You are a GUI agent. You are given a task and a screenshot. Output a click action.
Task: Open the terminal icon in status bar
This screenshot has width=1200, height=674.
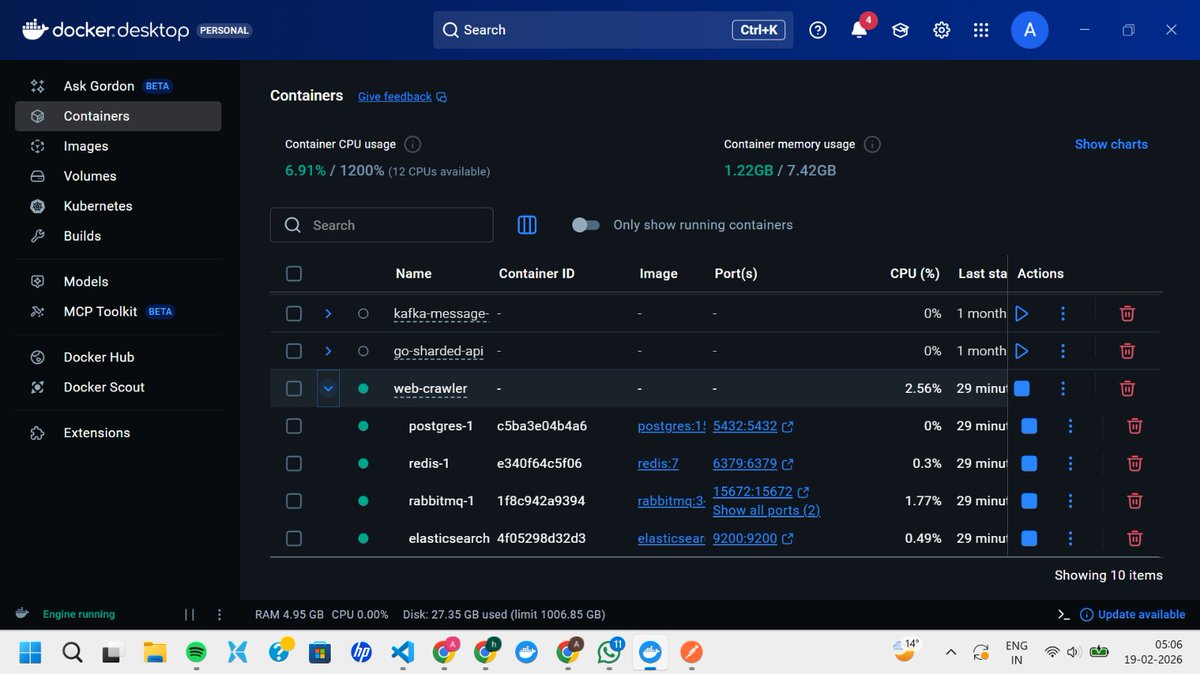coord(1064,614)
